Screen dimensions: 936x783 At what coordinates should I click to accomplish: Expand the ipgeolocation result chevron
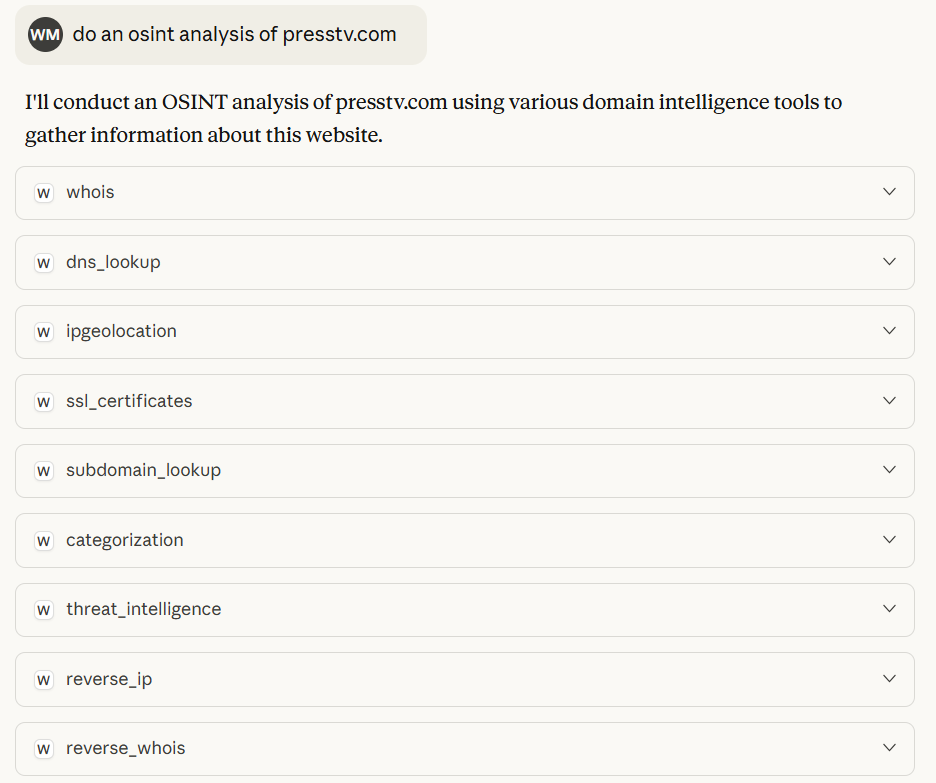(x=889, y=331)
